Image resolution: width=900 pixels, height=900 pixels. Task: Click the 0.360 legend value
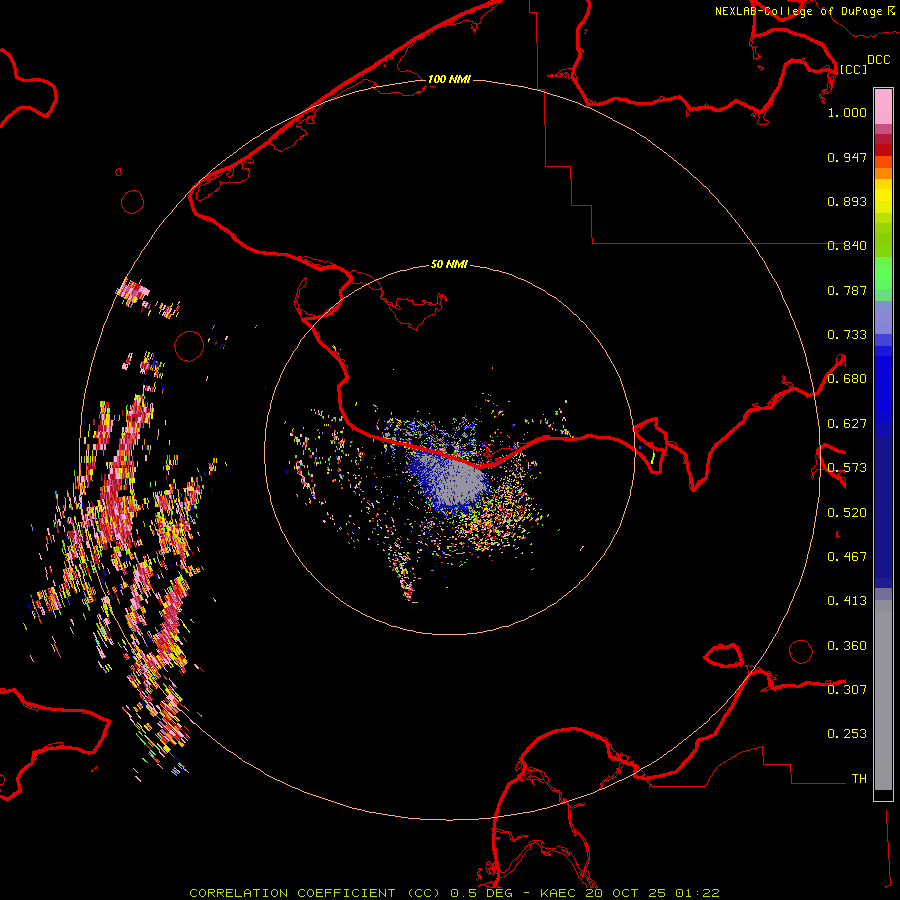[847, 646]
